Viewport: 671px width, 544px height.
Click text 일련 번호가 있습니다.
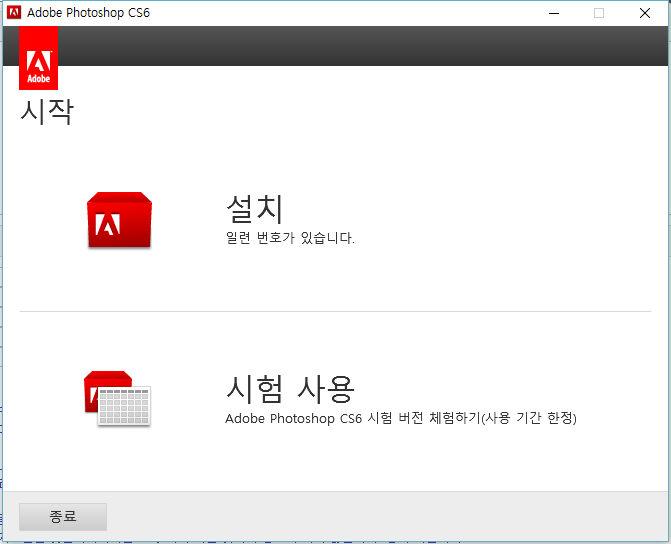290,238
